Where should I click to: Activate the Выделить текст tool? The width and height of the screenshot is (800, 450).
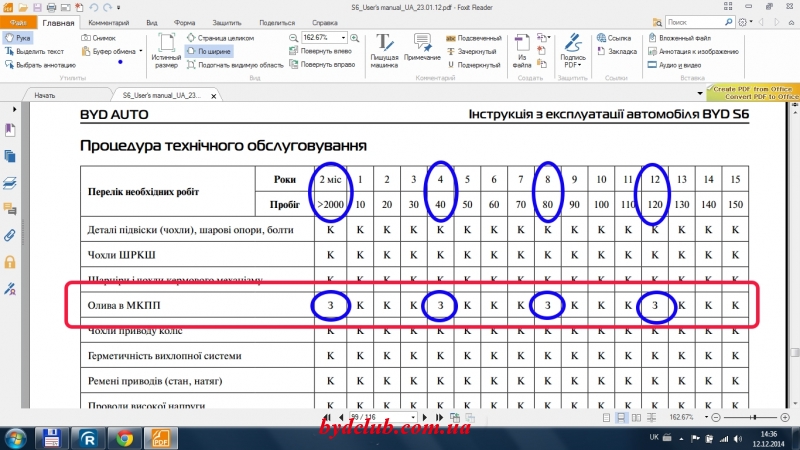pos(35,52)
